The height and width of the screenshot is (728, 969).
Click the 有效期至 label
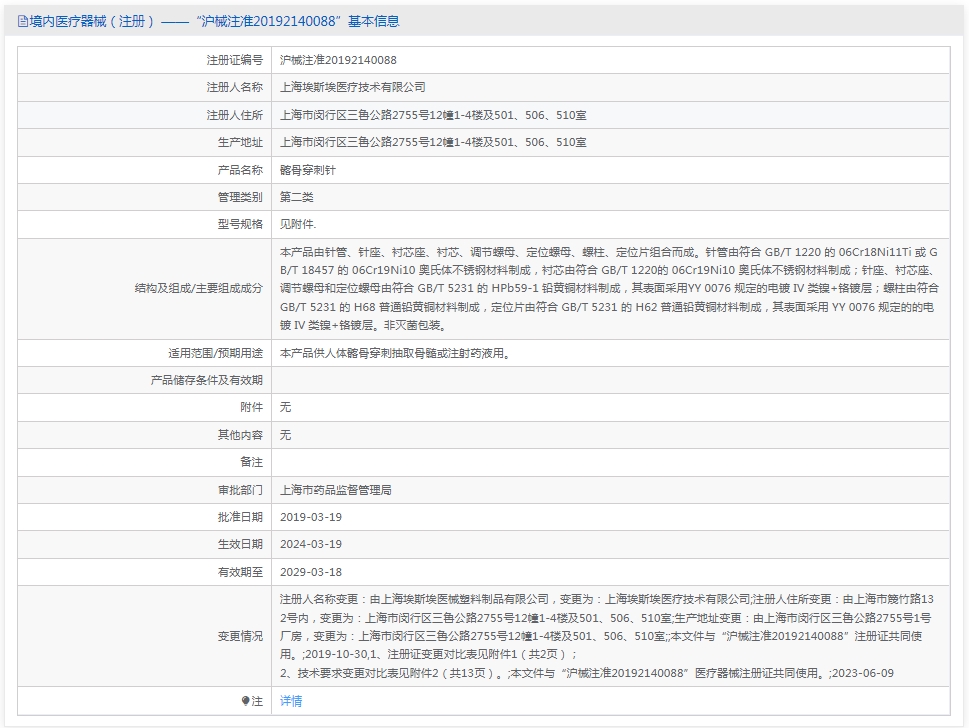coord(240,572)
